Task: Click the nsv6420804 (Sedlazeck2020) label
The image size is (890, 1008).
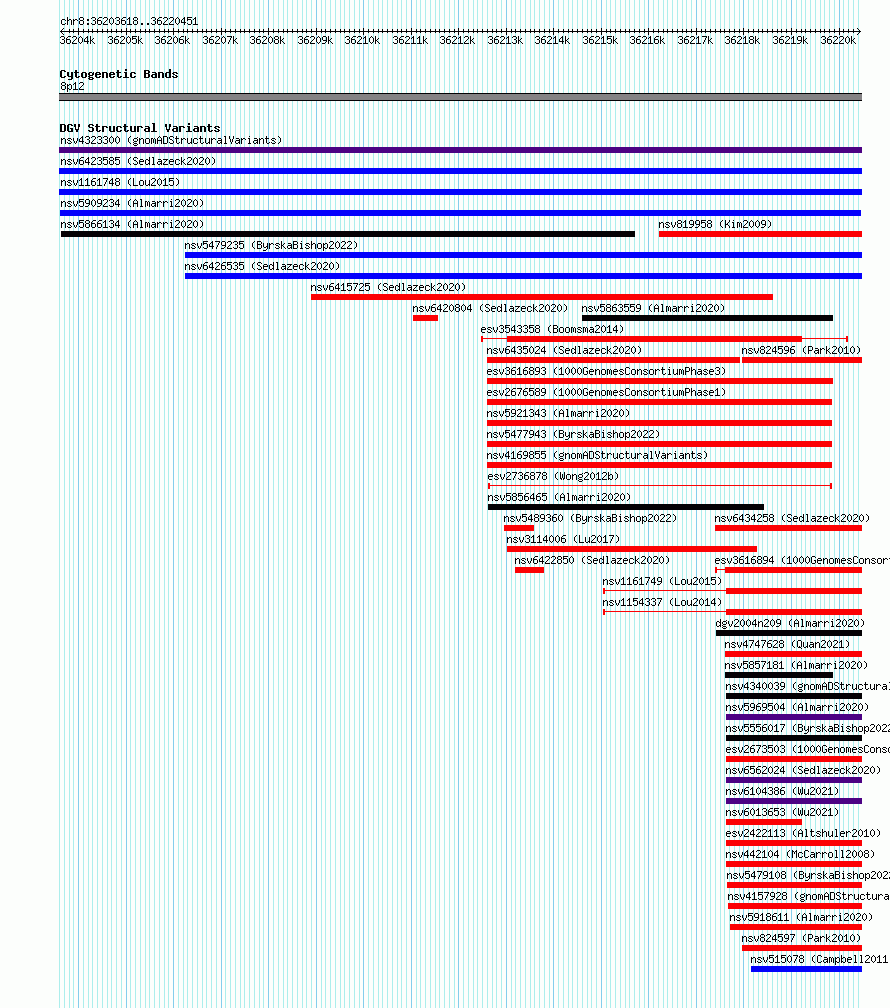Action: [x=490, y=309]
